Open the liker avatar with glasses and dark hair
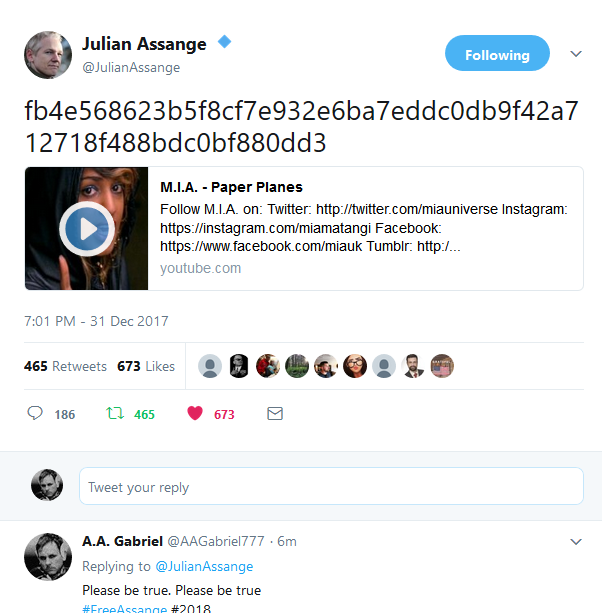Screen dimensions: 602x613 coord(355,366)
